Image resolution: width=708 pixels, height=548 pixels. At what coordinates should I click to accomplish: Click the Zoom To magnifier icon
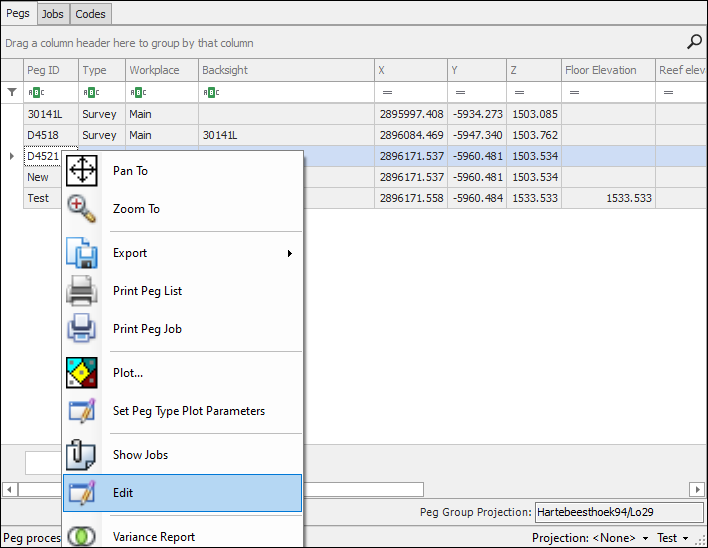pos(81,209)
